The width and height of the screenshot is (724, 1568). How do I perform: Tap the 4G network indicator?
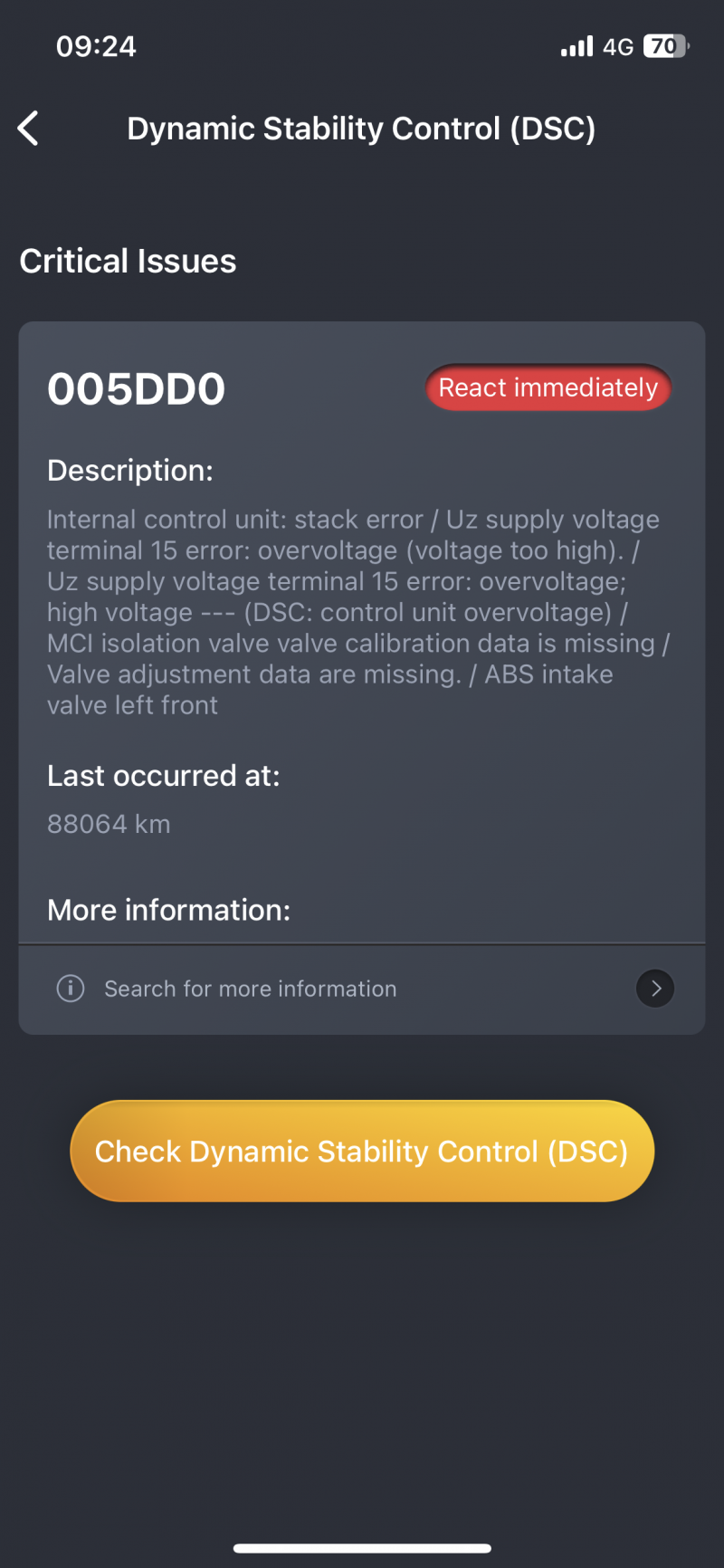tap(618, 47)
